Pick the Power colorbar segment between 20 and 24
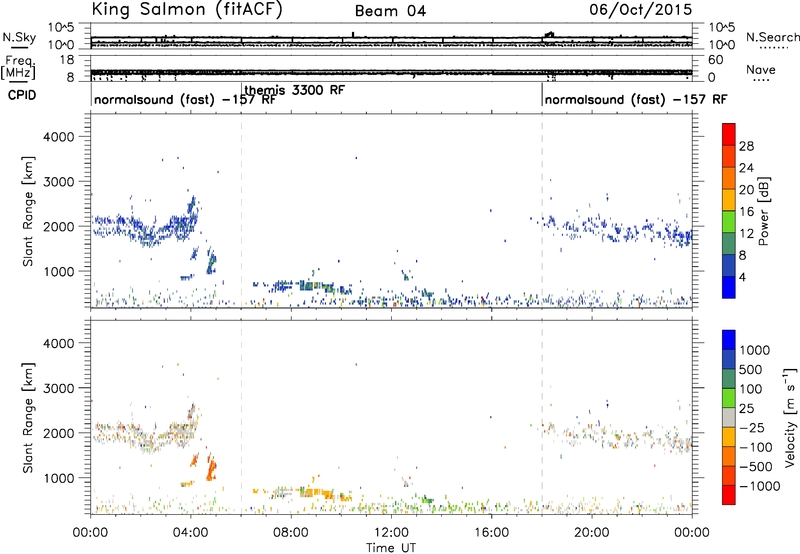 click(729, 178)
